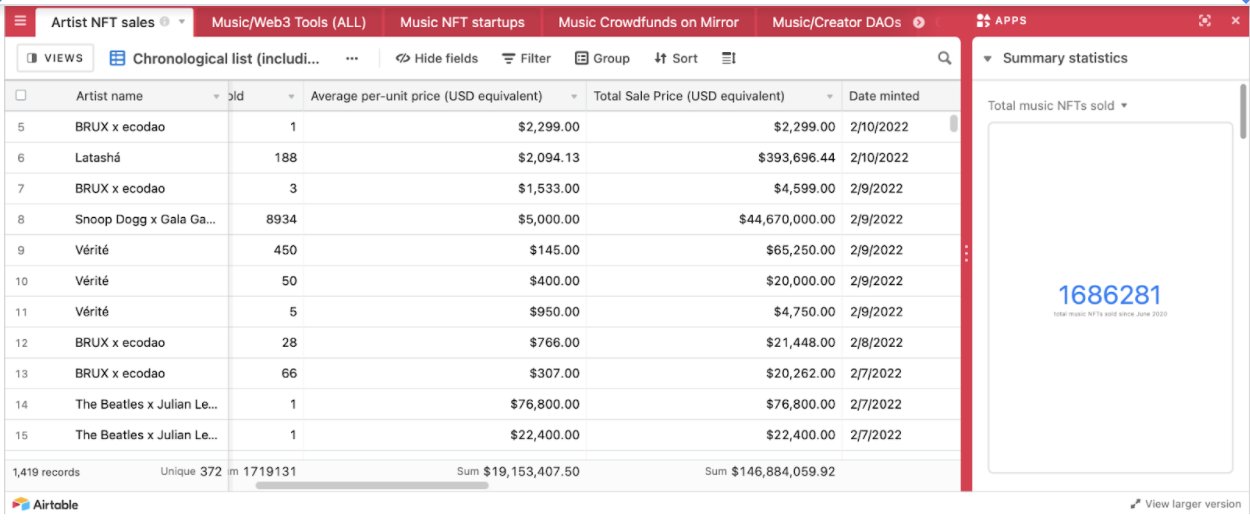The image size is (1250, 528).
Task: Show more tables with the arrow circle icon
Action: pyautogui.click(x=919, y=22)
